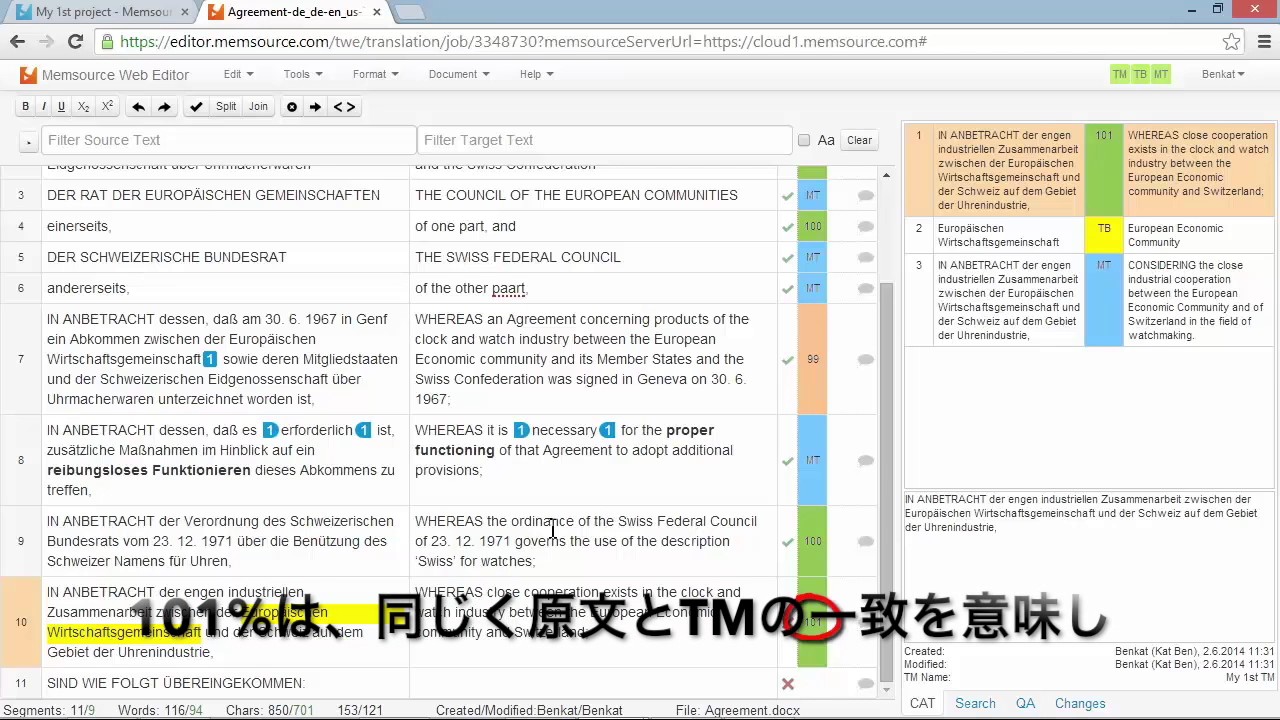Apply superscript formatting
Viewport: 1280px width, 720px height.
coord(107,107)
